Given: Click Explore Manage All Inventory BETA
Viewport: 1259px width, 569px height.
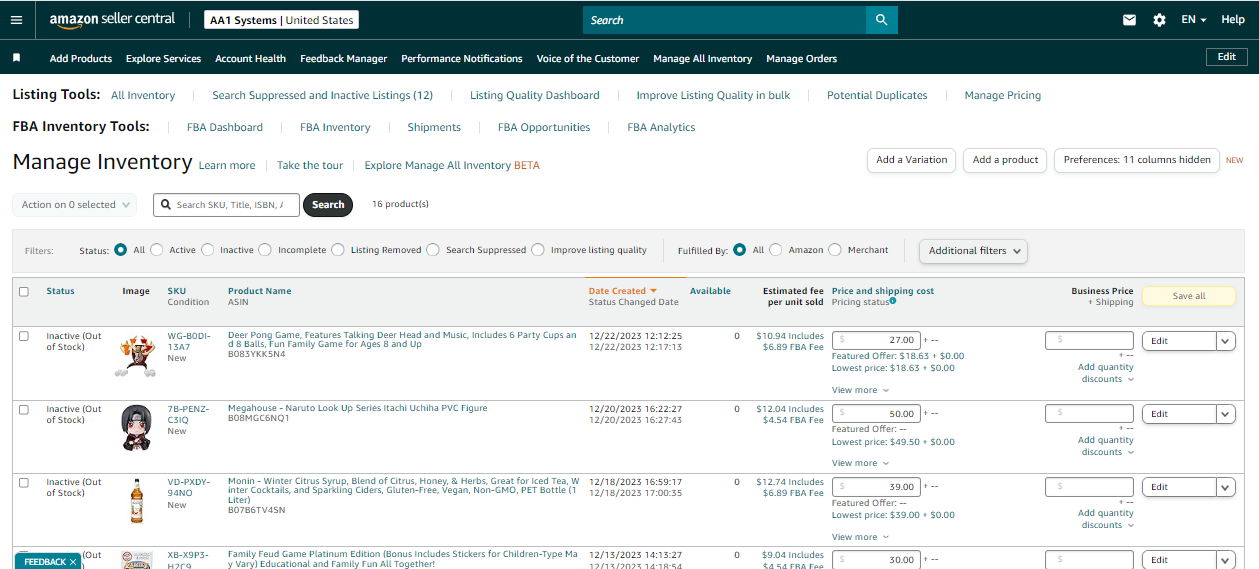Looking at the screenshot, I should (452, 166).
